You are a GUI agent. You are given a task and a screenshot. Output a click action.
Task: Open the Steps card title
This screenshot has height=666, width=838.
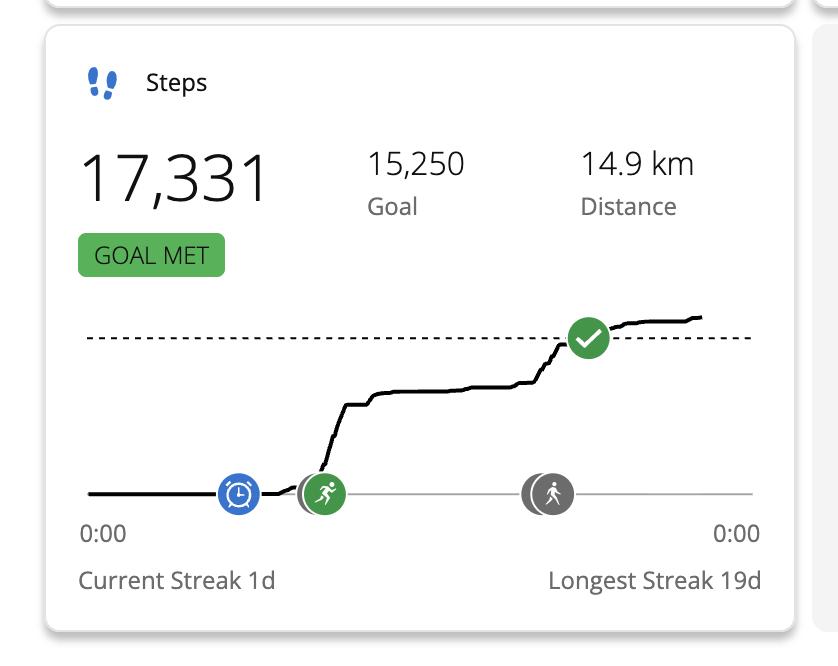pyautogui.click(x=177, y=82)
